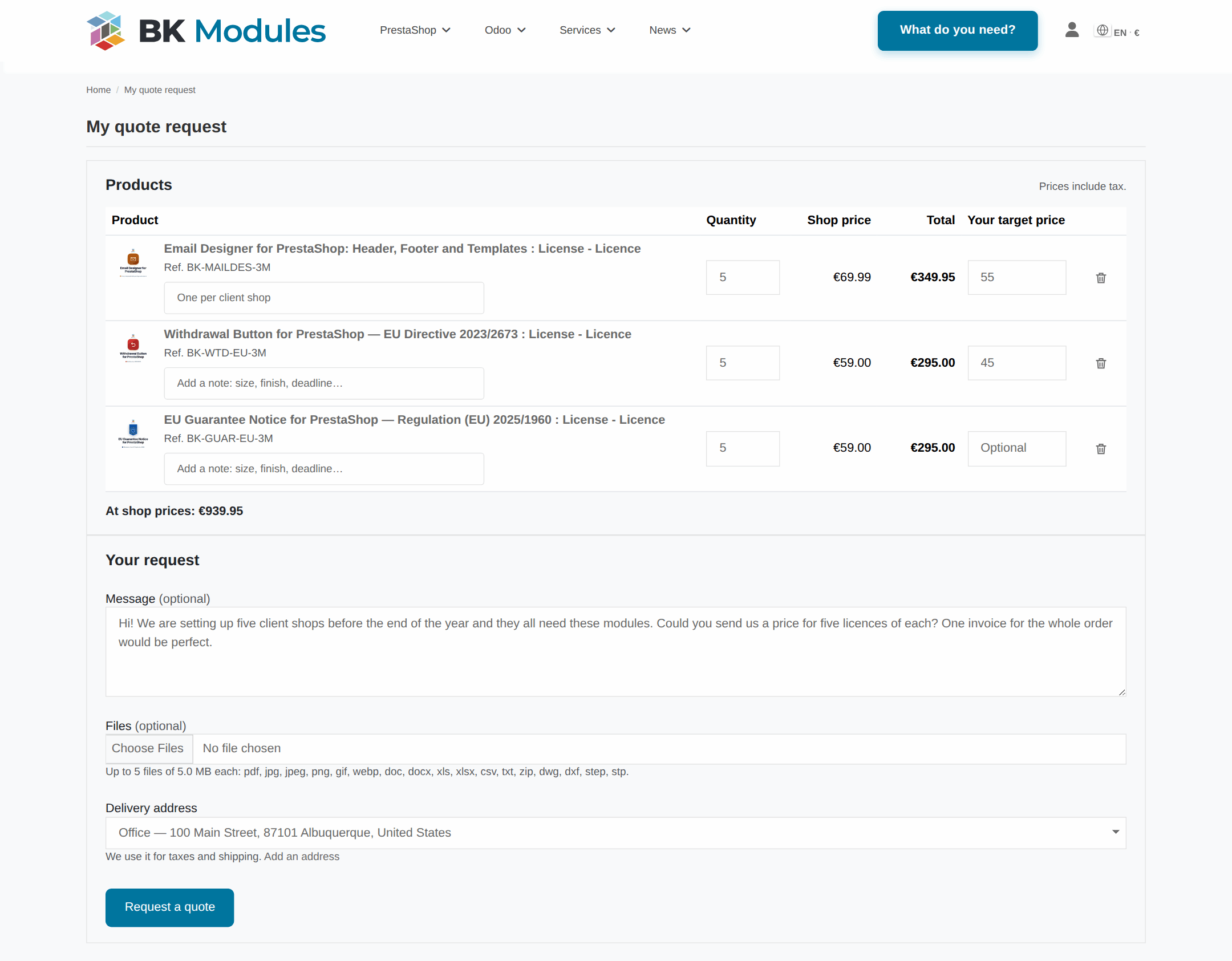Open Withdrawal Button for PrestaShop product link
This screenshot has height=961, width=1232.
pyautogui.click(x=398, y=334)
